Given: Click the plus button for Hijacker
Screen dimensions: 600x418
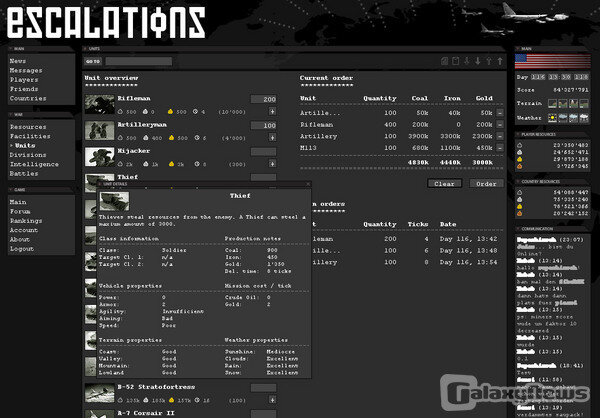Looking at the screenshot, I should (272, 164).
